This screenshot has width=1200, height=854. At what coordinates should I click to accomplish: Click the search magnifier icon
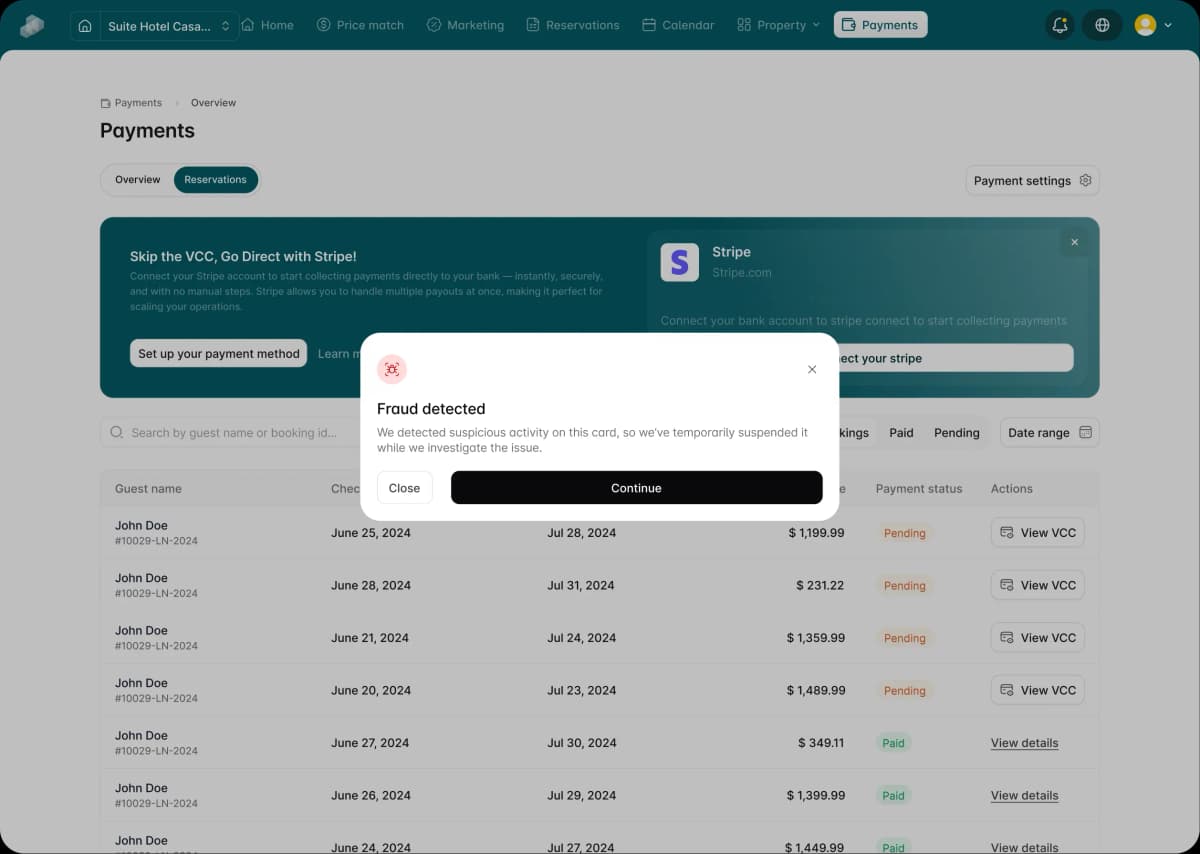117,433
